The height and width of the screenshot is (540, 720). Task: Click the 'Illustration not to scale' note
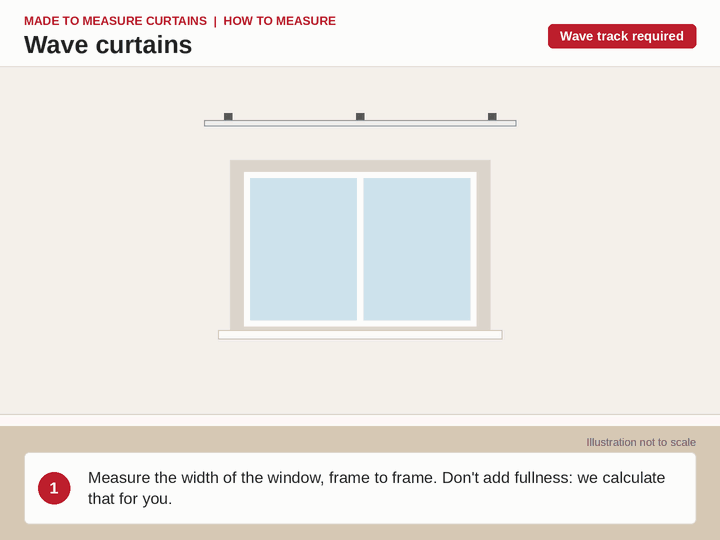(641, 442)
